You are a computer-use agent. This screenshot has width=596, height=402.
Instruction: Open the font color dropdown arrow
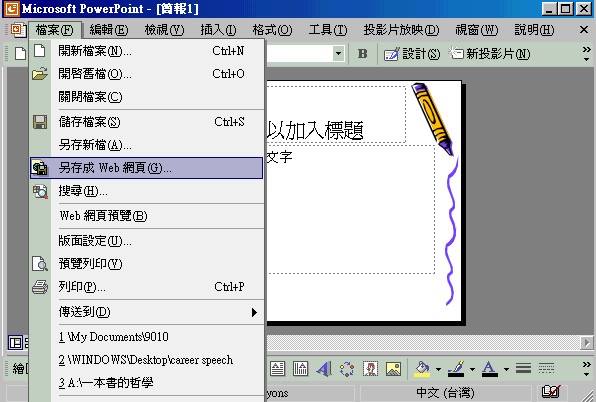[x=506, y=369]
